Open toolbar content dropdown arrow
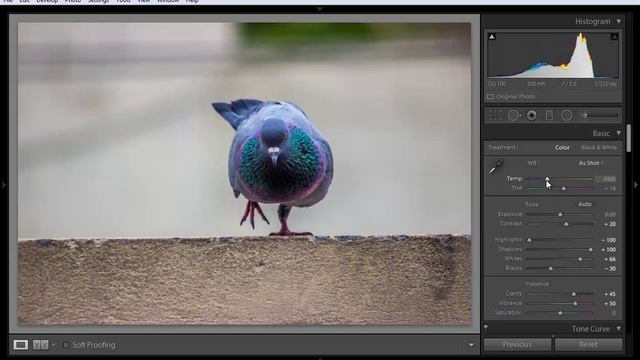This screenshot has width=640, height=360. click(x=471, y=345)
